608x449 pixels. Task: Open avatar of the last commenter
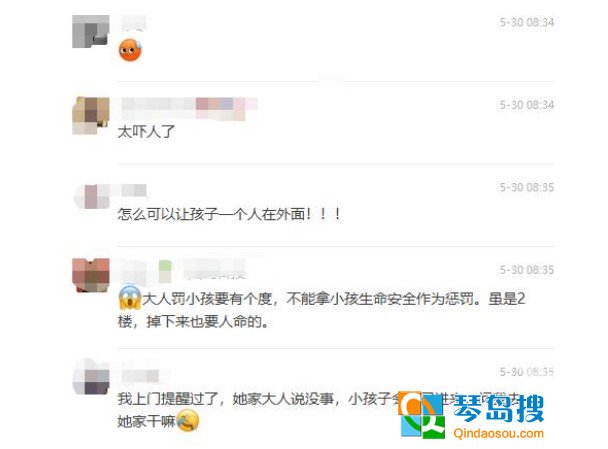(x=91, y=377)
